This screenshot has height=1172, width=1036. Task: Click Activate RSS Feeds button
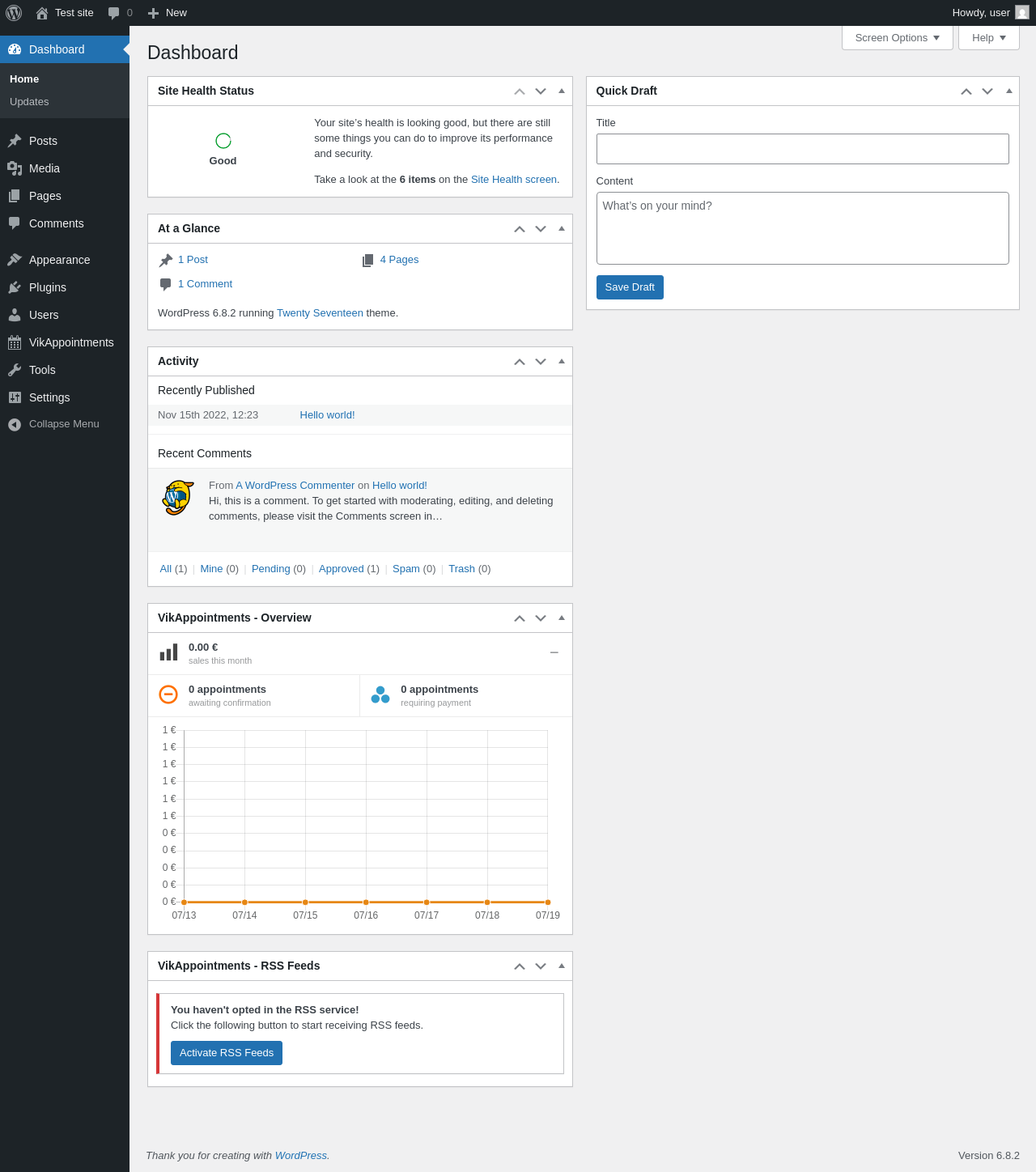click(227, 1053)
